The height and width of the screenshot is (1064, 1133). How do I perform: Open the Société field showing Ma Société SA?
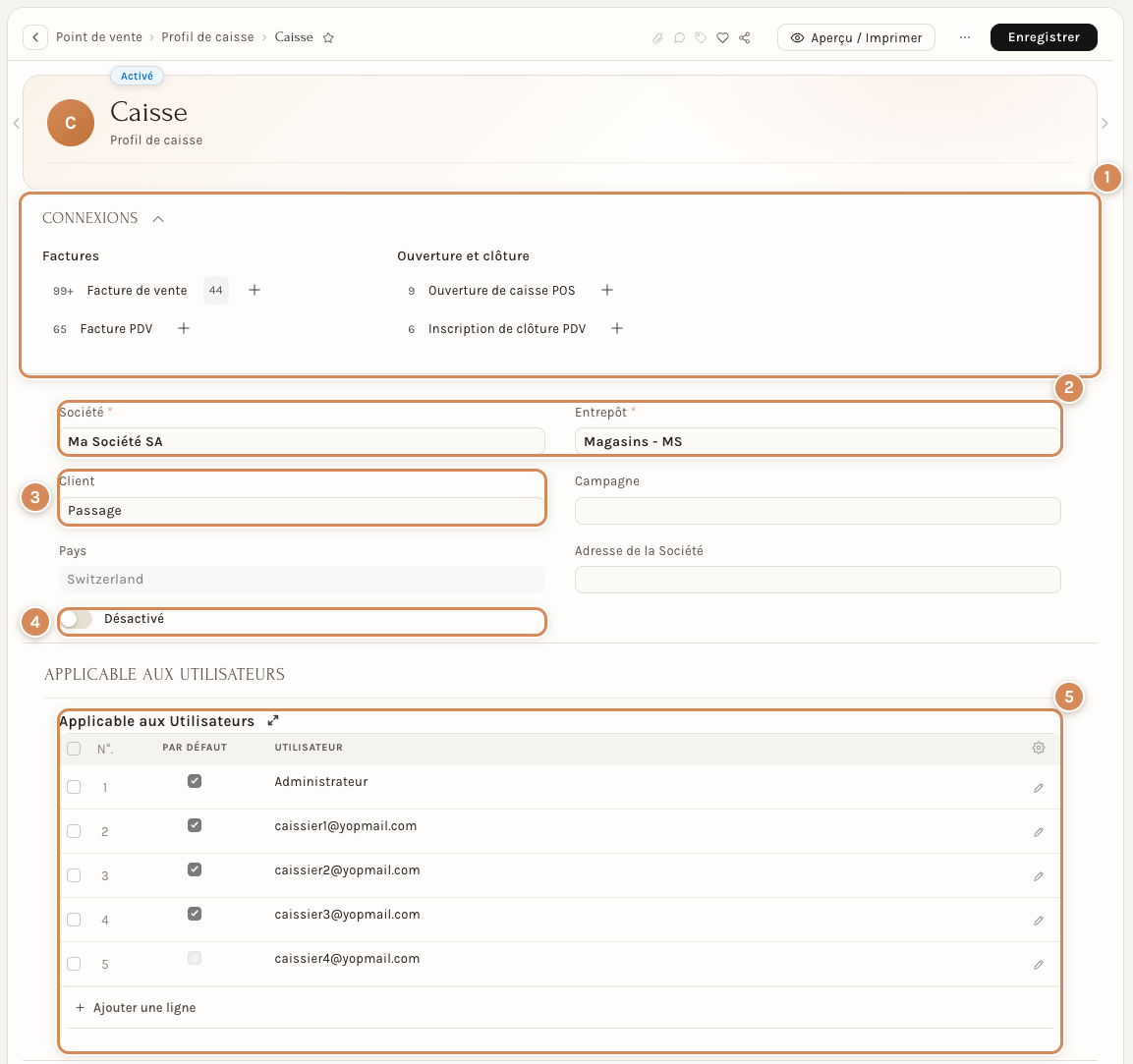302,441
